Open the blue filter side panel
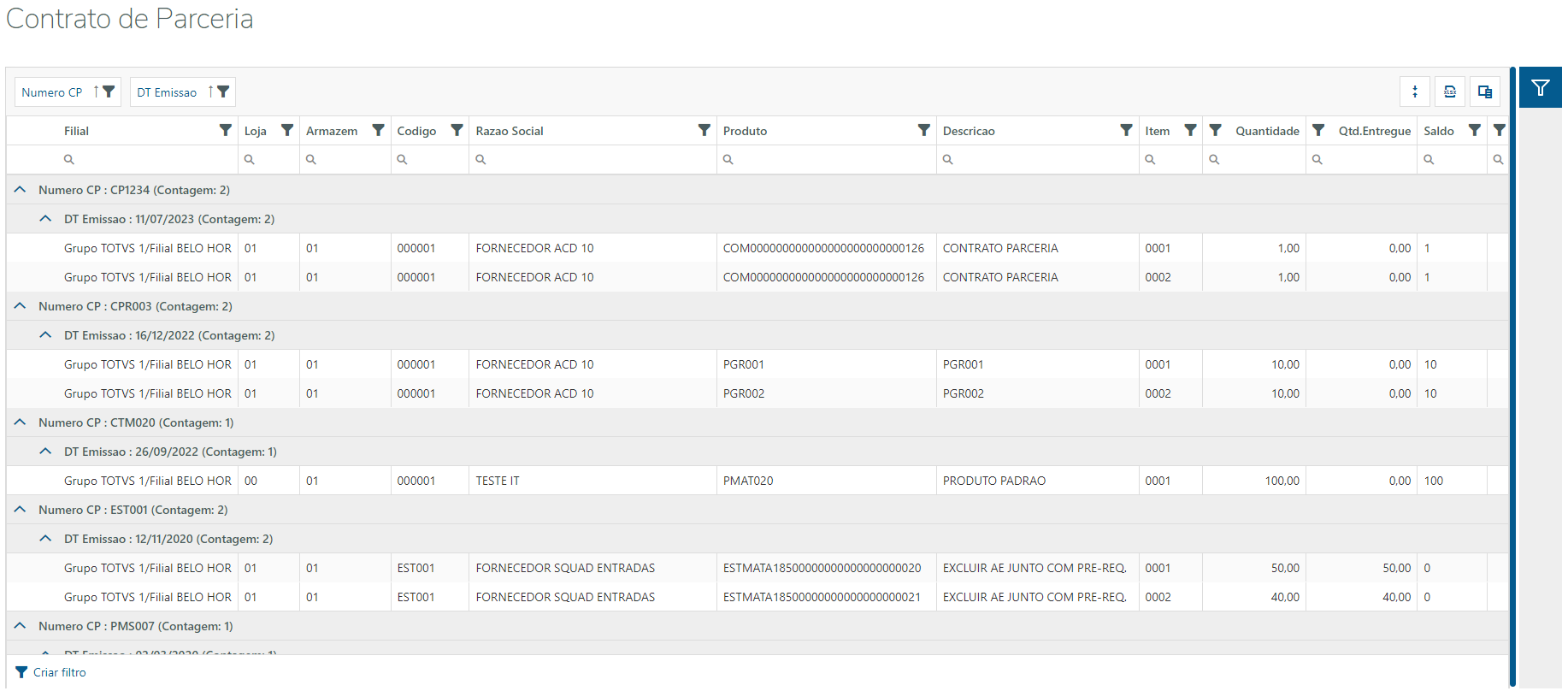The width and height of the screenshot is (1568, 697). tap(1540, 87)
